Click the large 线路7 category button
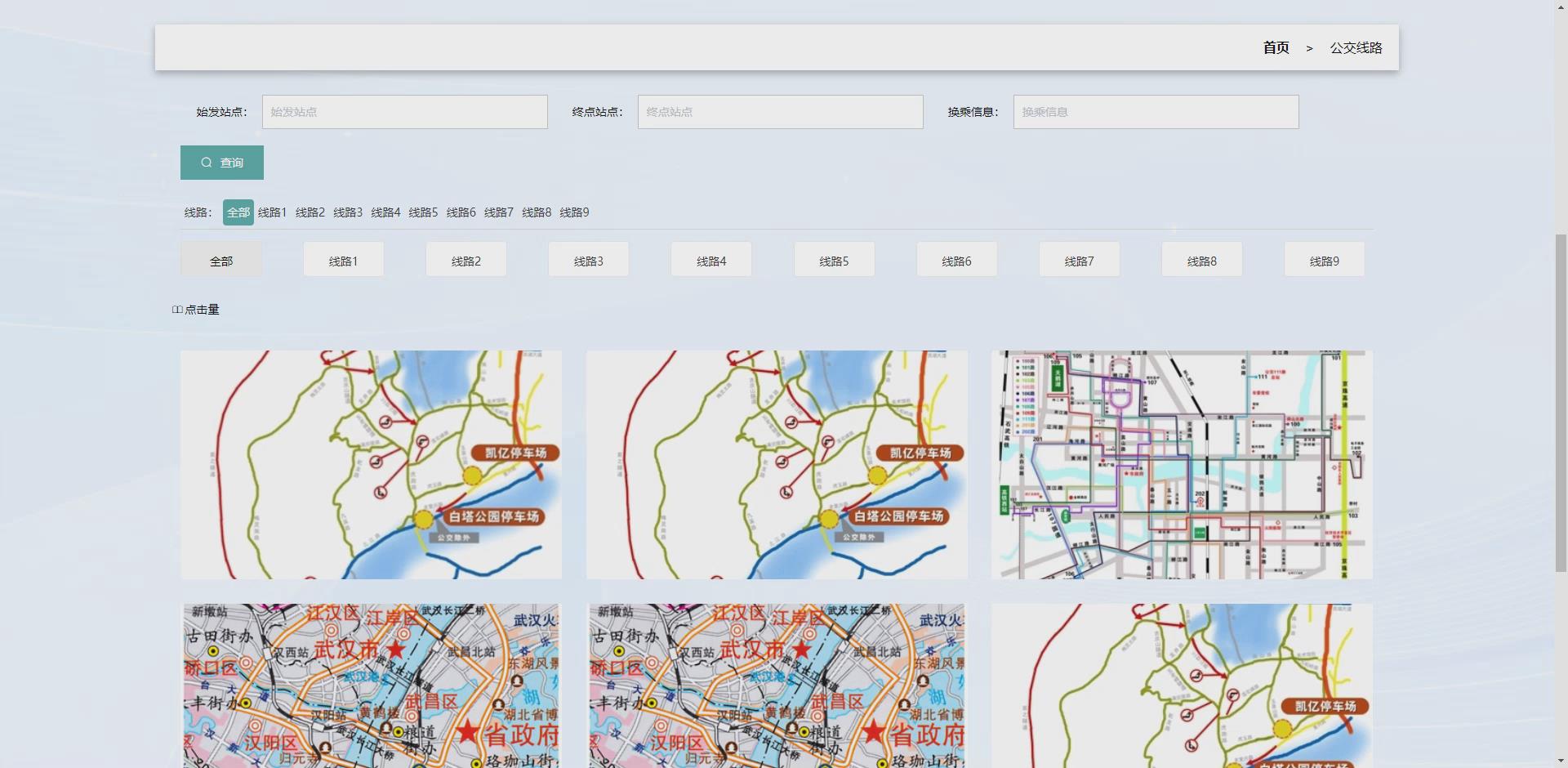1568x768 pixels. pos(1080,259)
